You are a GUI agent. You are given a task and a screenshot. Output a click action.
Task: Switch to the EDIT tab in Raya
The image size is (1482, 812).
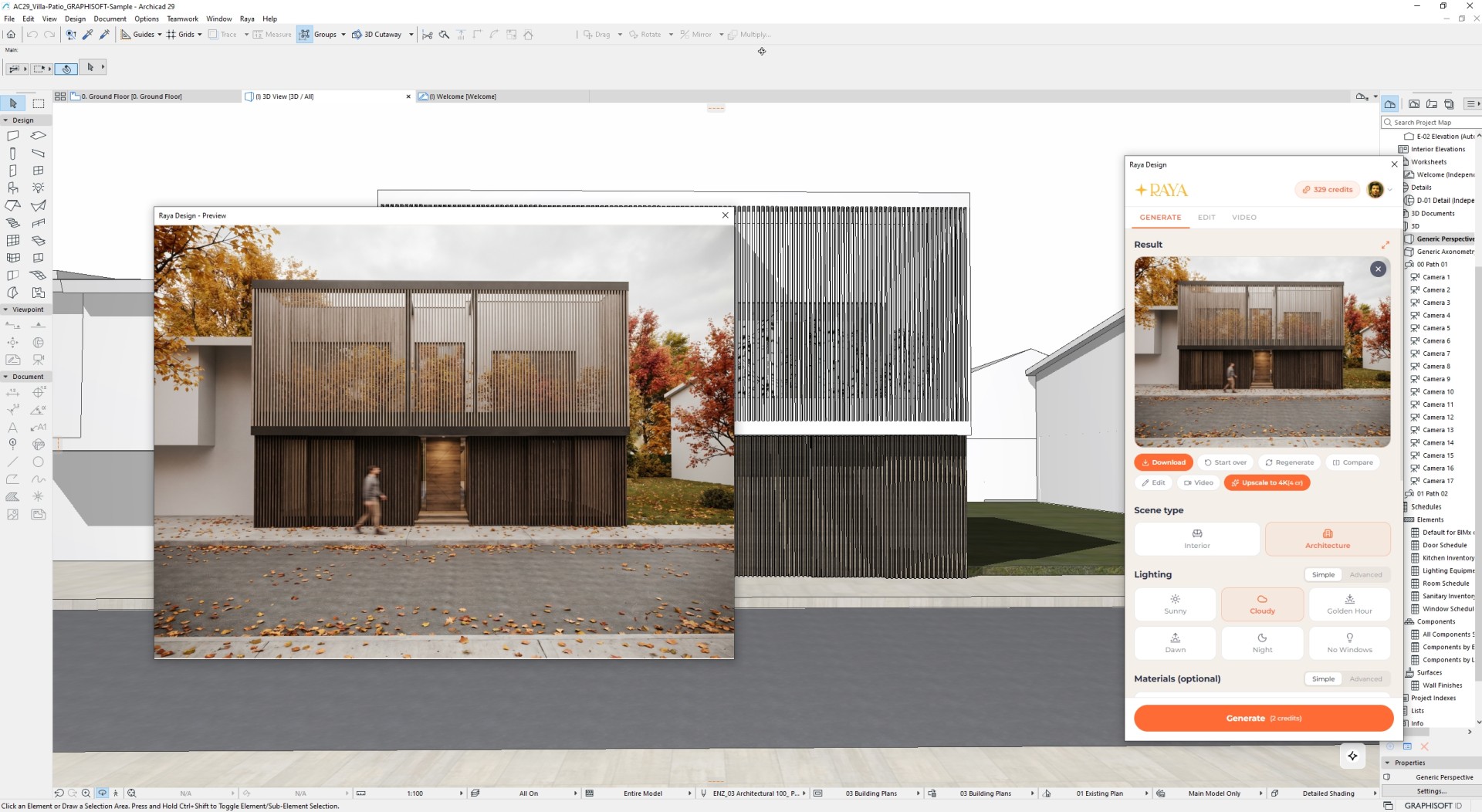coord(1206,218)
